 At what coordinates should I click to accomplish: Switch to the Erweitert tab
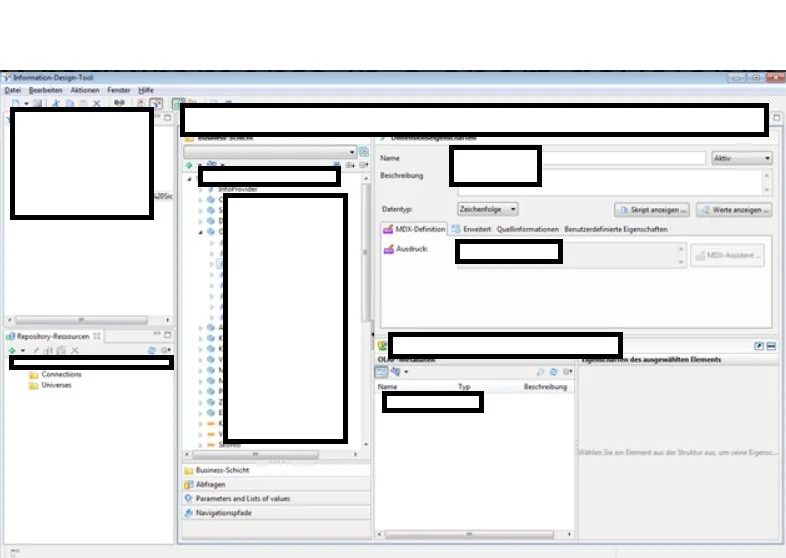pyautogui.click(x=471, y=229)
